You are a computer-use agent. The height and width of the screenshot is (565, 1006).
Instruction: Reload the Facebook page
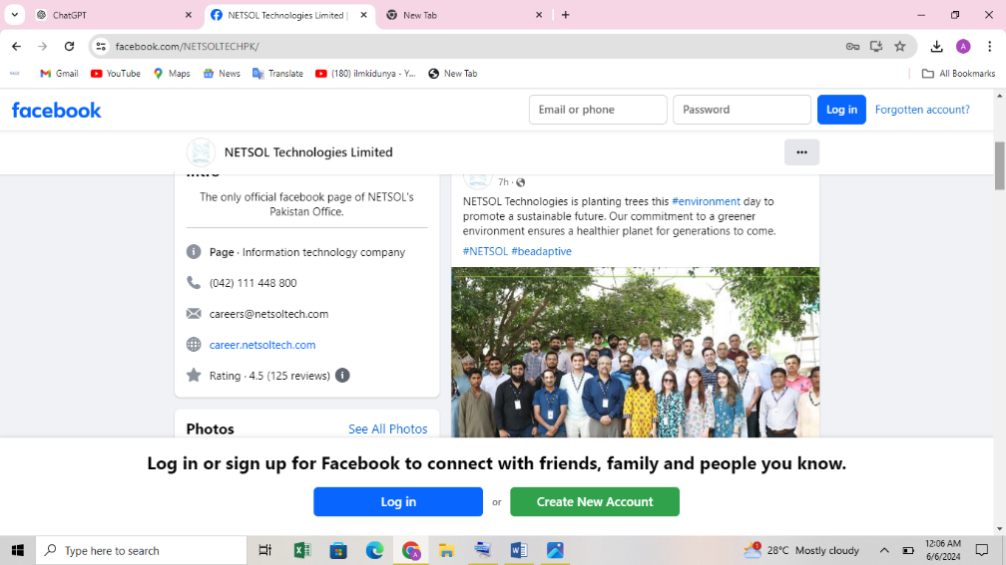point(69,46)
